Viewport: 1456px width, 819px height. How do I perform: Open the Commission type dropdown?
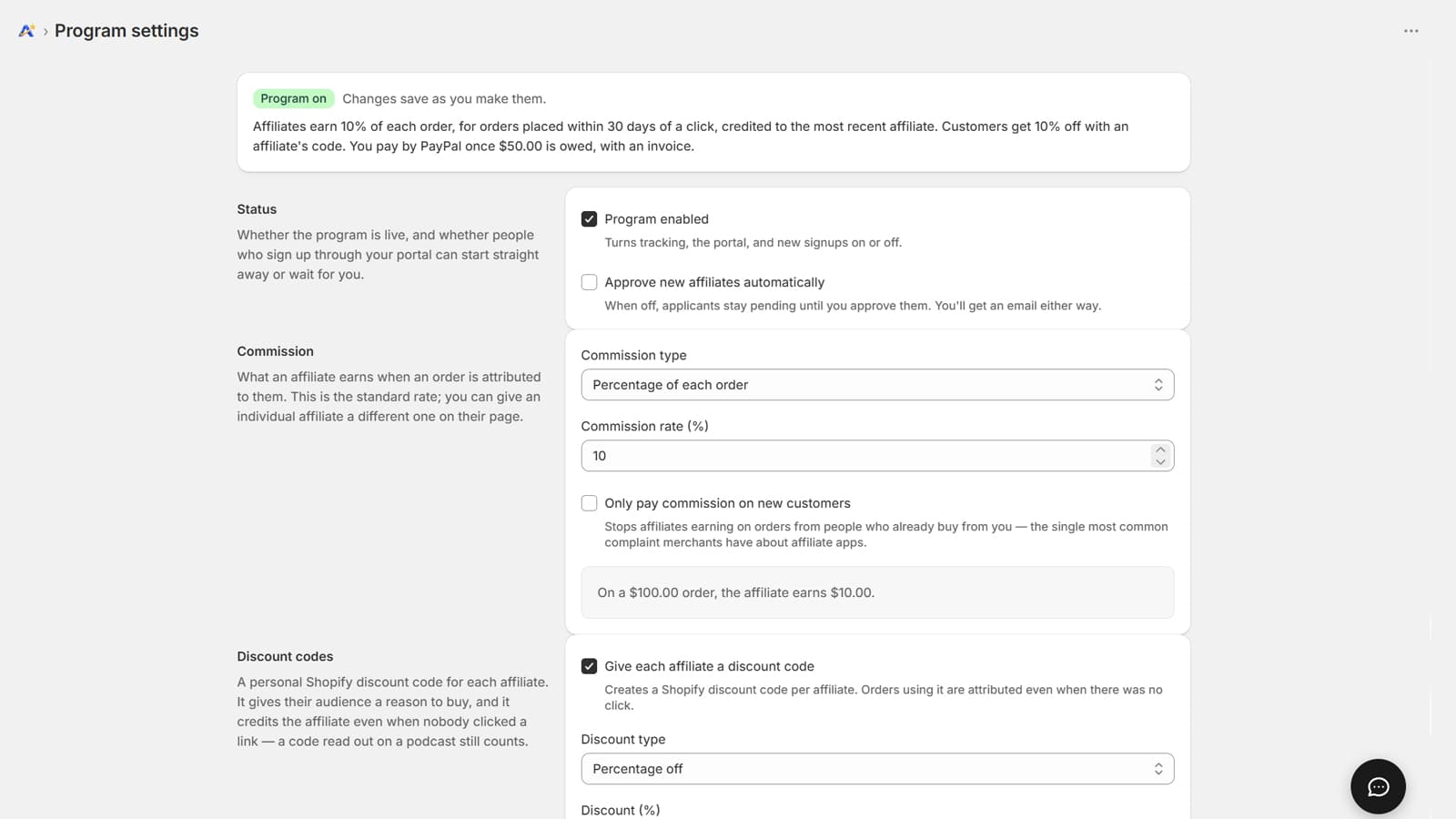tap(877, 385)
